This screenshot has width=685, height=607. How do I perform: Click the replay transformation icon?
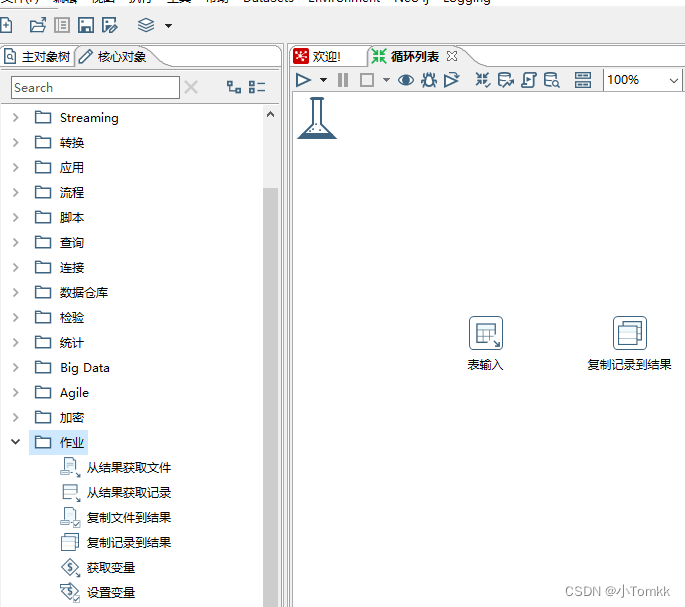coord(451,80)
